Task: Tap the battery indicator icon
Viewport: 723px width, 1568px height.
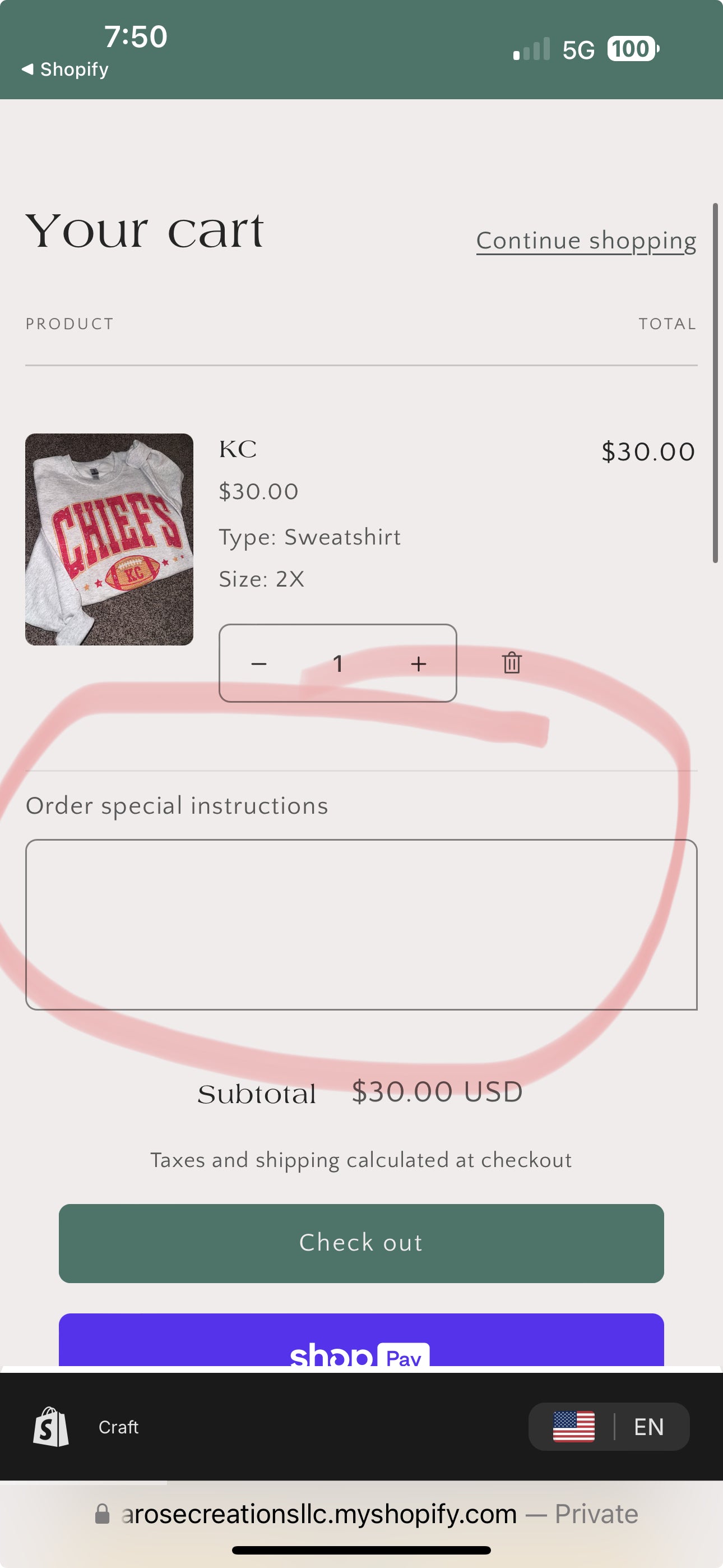Action: pos(633,49)
